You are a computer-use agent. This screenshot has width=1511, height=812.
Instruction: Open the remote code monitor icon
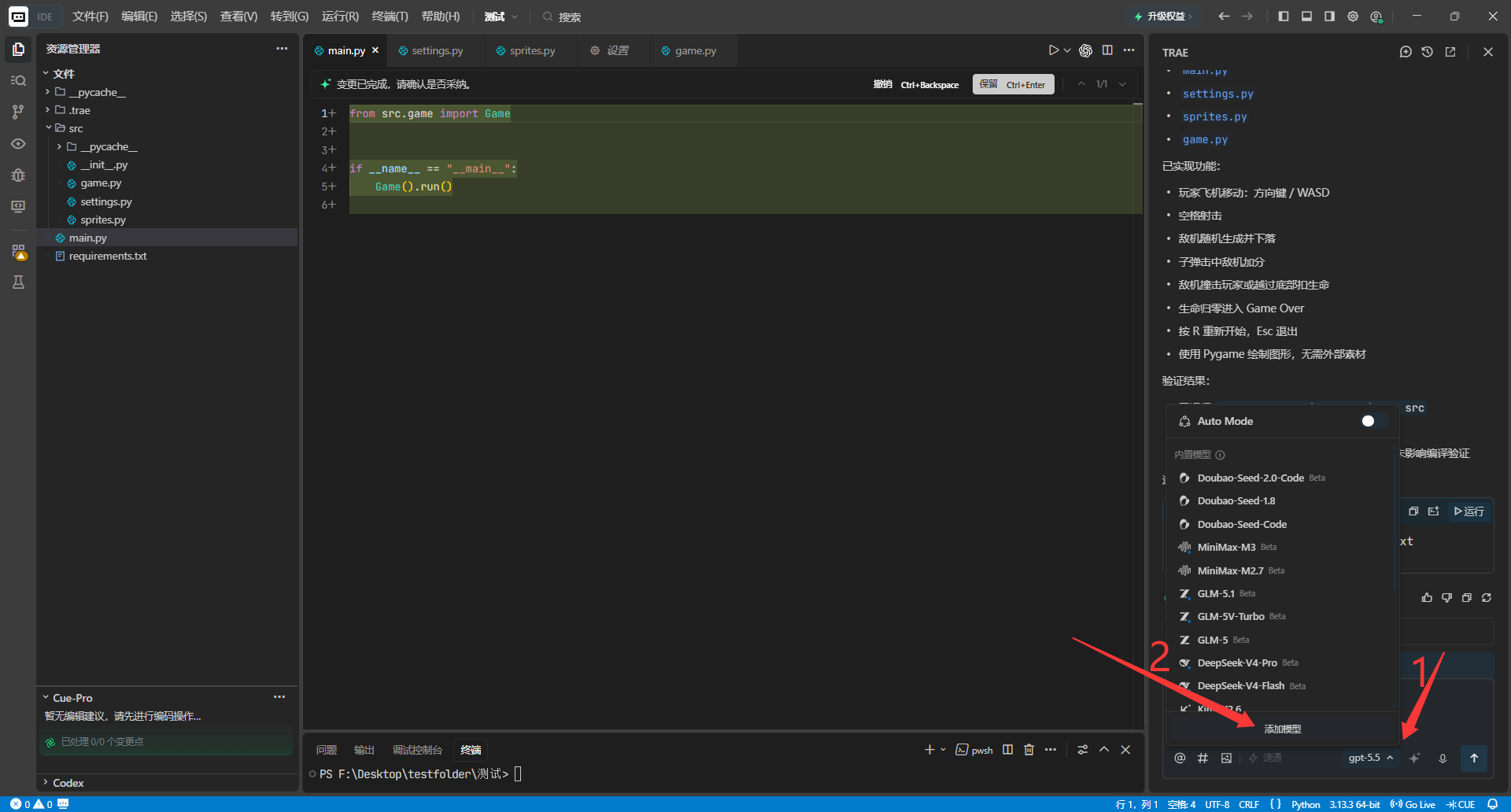18,206
